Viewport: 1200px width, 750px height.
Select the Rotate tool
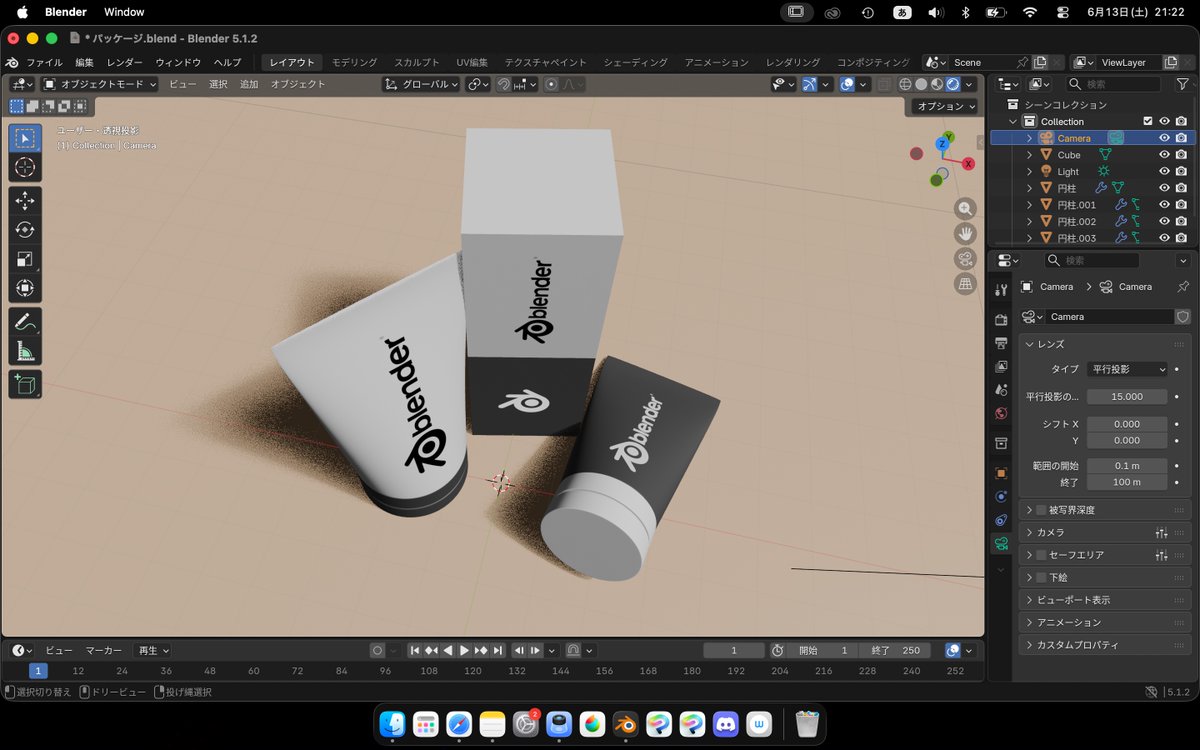click(x=25, y=230)
